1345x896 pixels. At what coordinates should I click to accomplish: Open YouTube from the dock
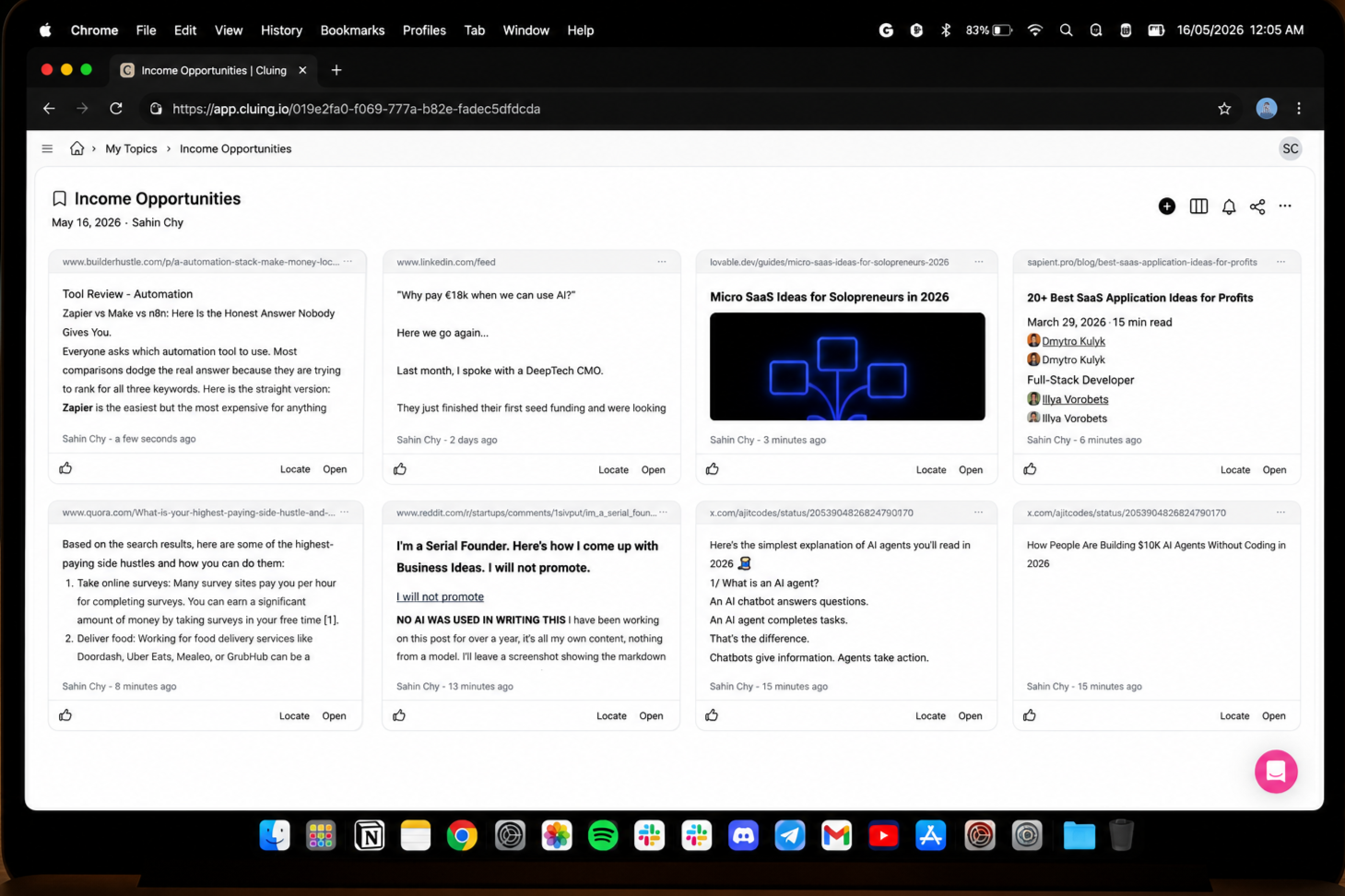883,836
